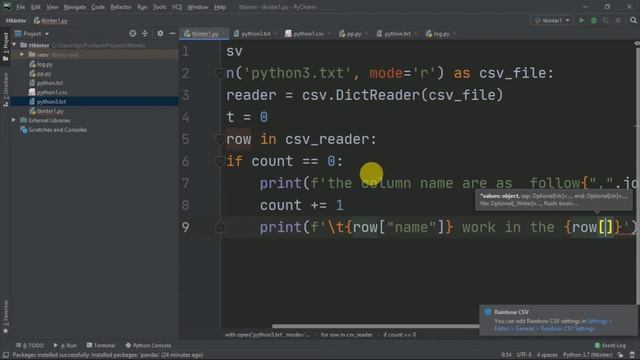Open the Event Log
Image resolution: width=640 pixels, height=360 pixels.
pos(610,345)
